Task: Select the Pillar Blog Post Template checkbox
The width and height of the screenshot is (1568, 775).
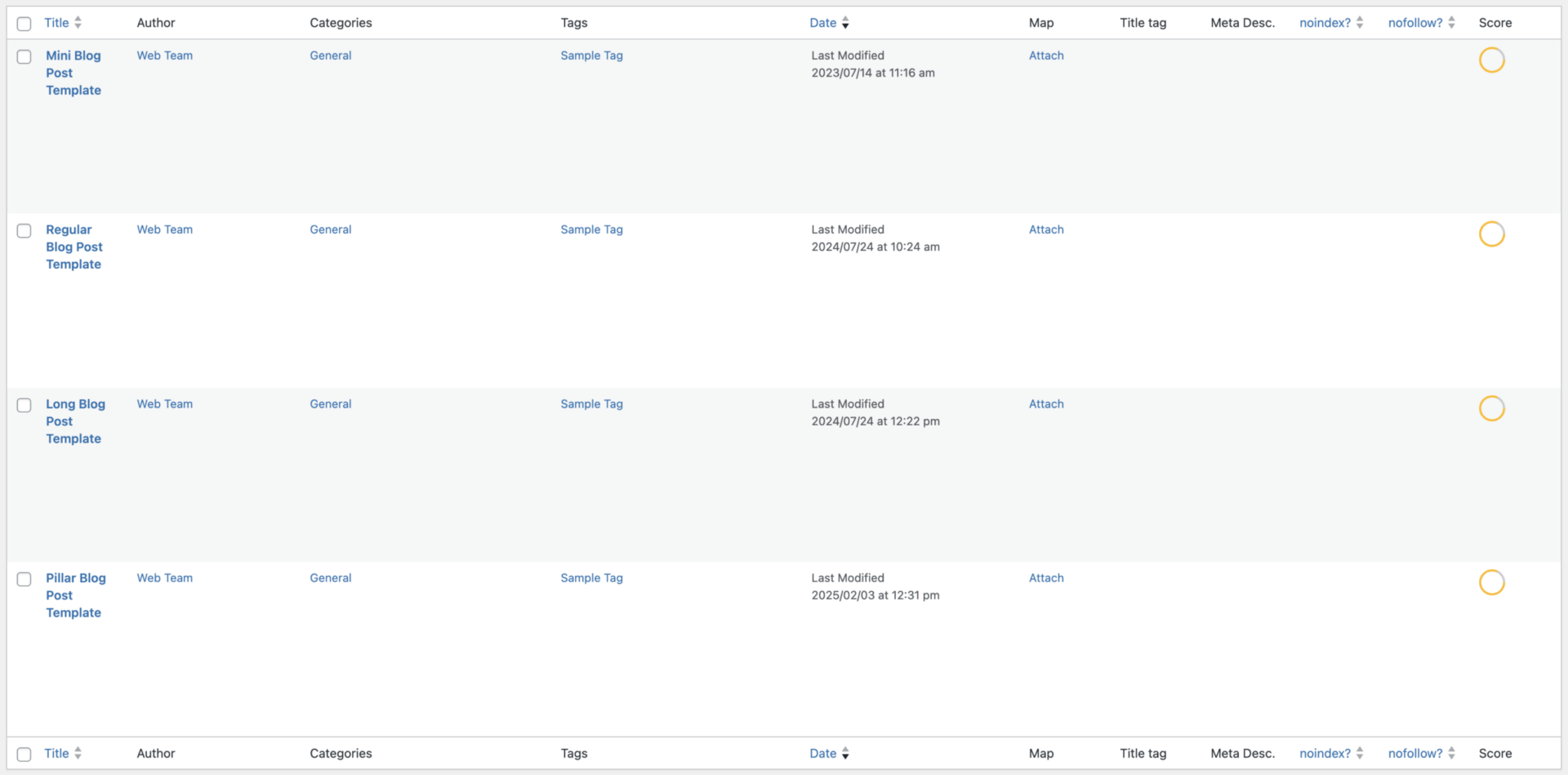Action: click(24, 579)
